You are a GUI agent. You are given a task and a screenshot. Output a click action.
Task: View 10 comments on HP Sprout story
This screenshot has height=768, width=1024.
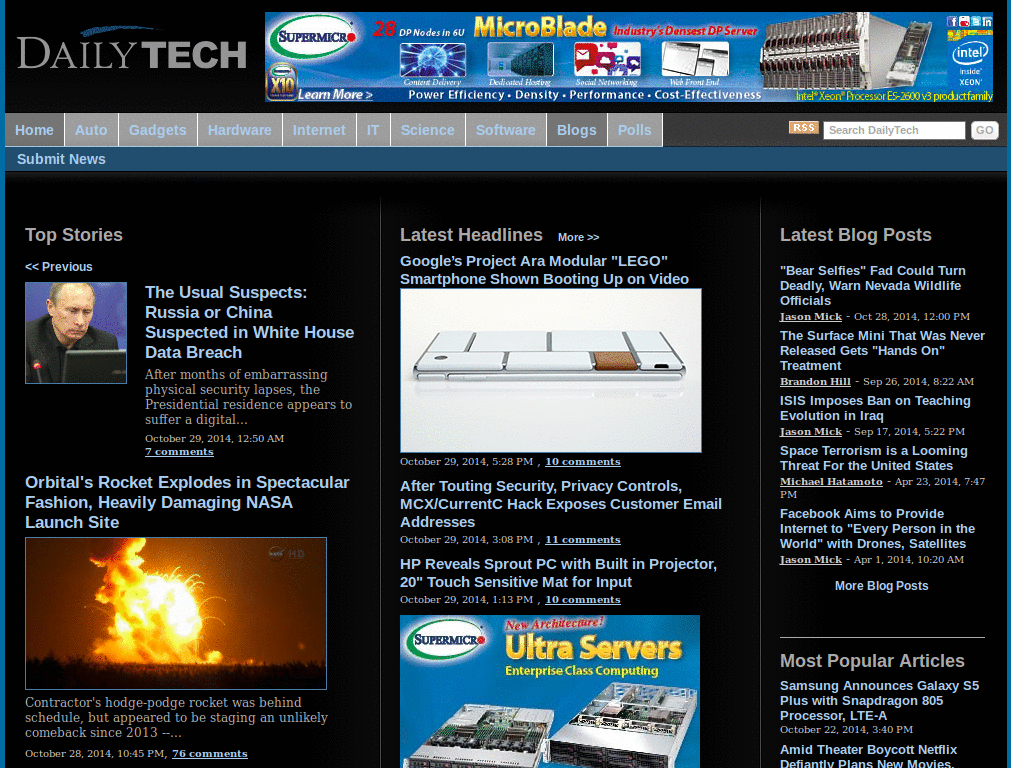click(x=583, y=600)
